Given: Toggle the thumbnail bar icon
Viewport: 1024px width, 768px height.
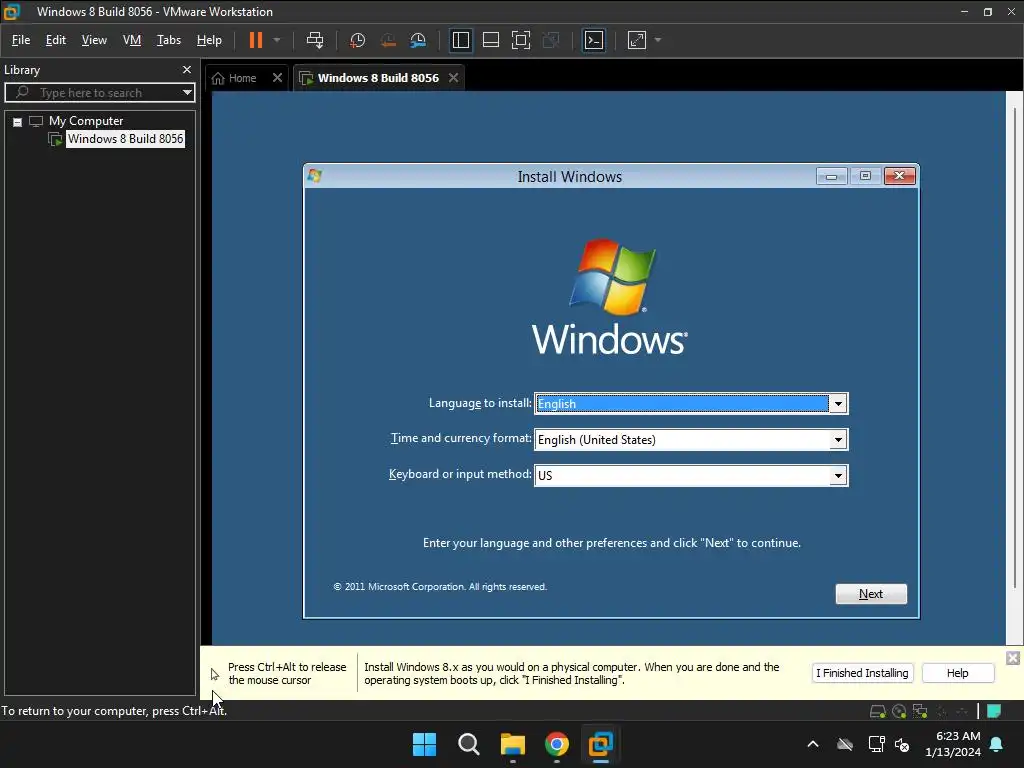Looking at the screenshot, I should [490, 40].
